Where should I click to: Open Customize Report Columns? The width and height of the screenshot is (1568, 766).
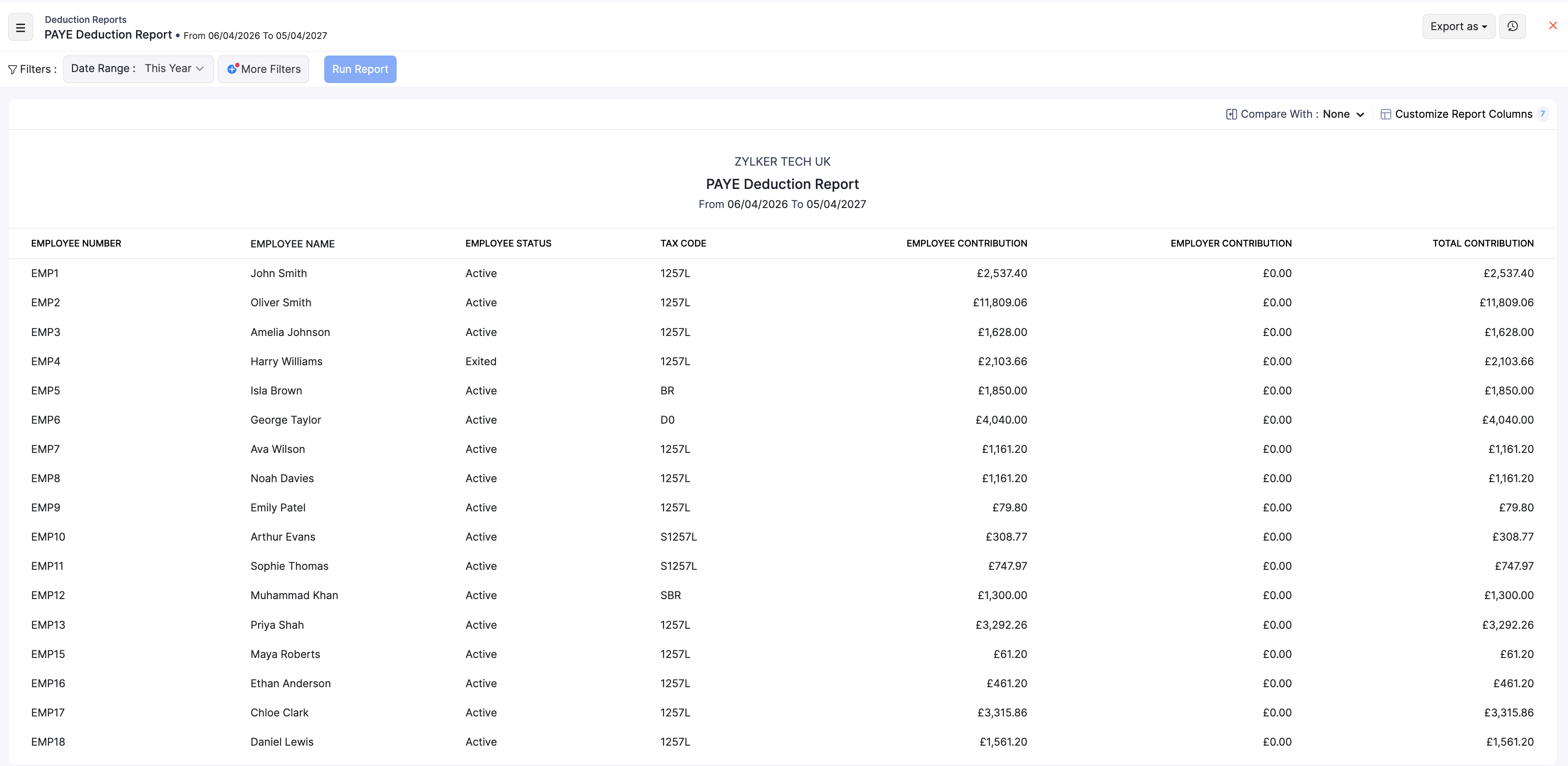1463,114
